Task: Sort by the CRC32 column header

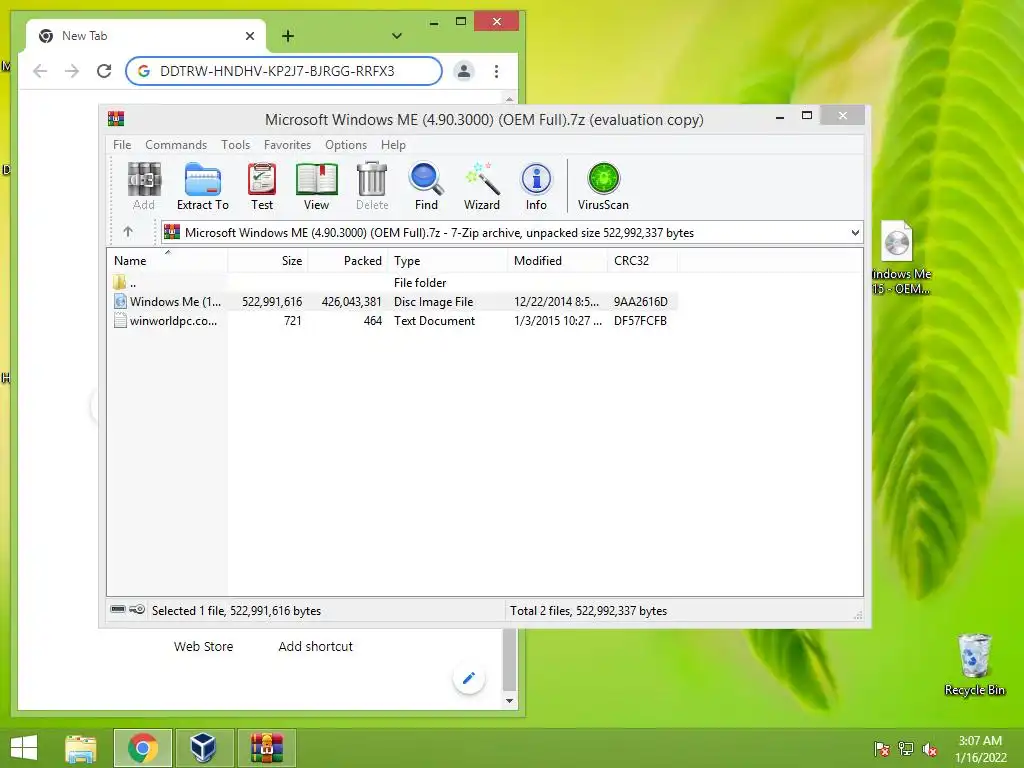Action: click(642, 261)
